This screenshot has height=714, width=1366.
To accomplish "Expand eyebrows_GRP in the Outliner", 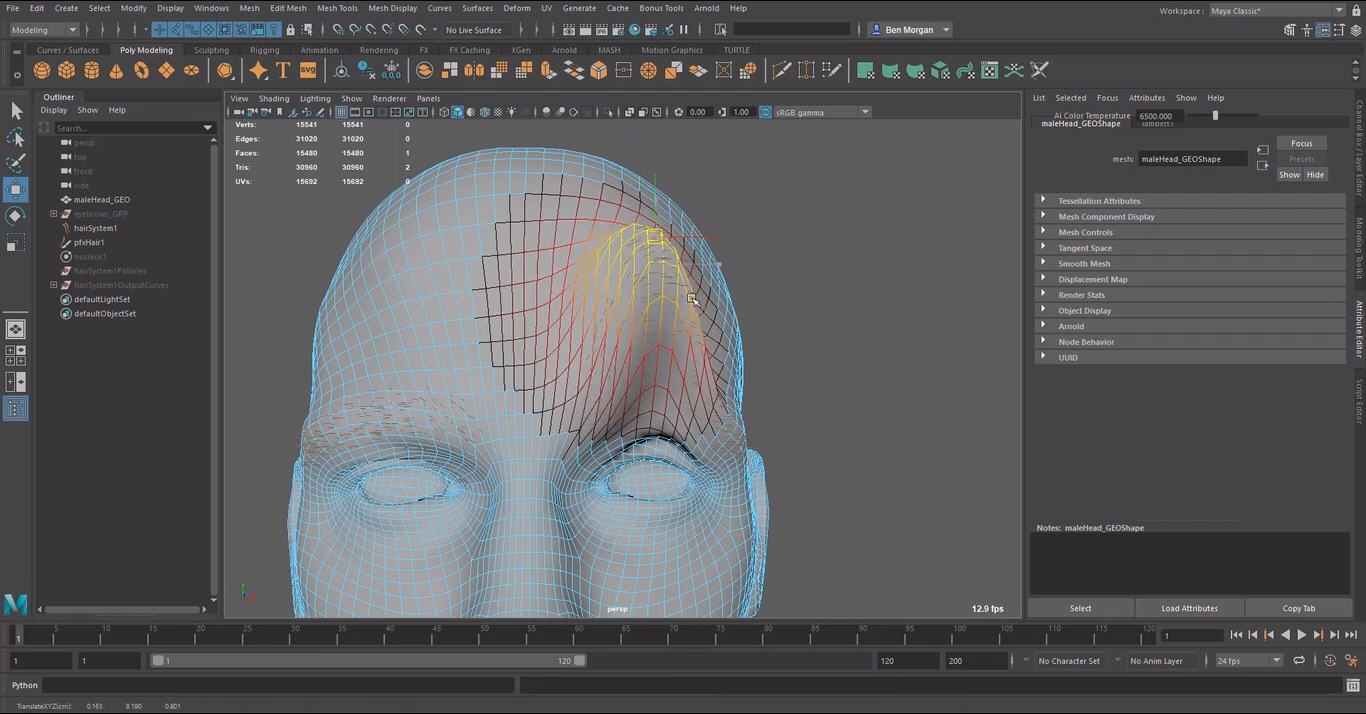I will [x=54, y=214].
